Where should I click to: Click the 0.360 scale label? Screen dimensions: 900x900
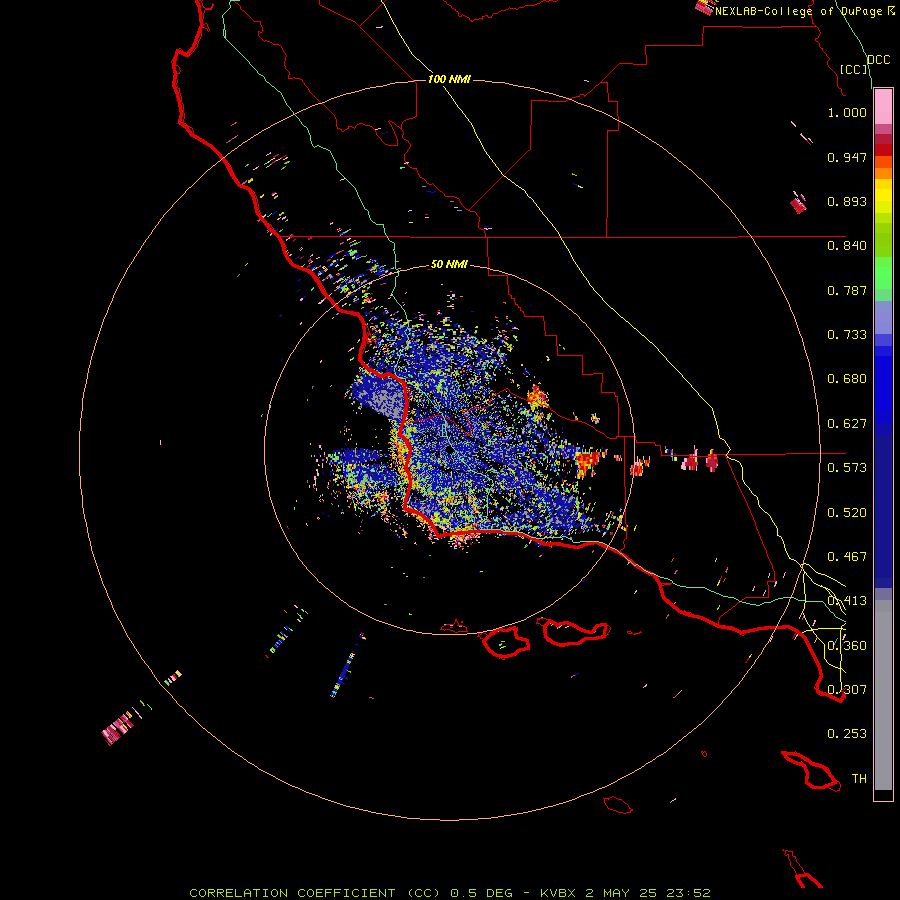[847, 646]
